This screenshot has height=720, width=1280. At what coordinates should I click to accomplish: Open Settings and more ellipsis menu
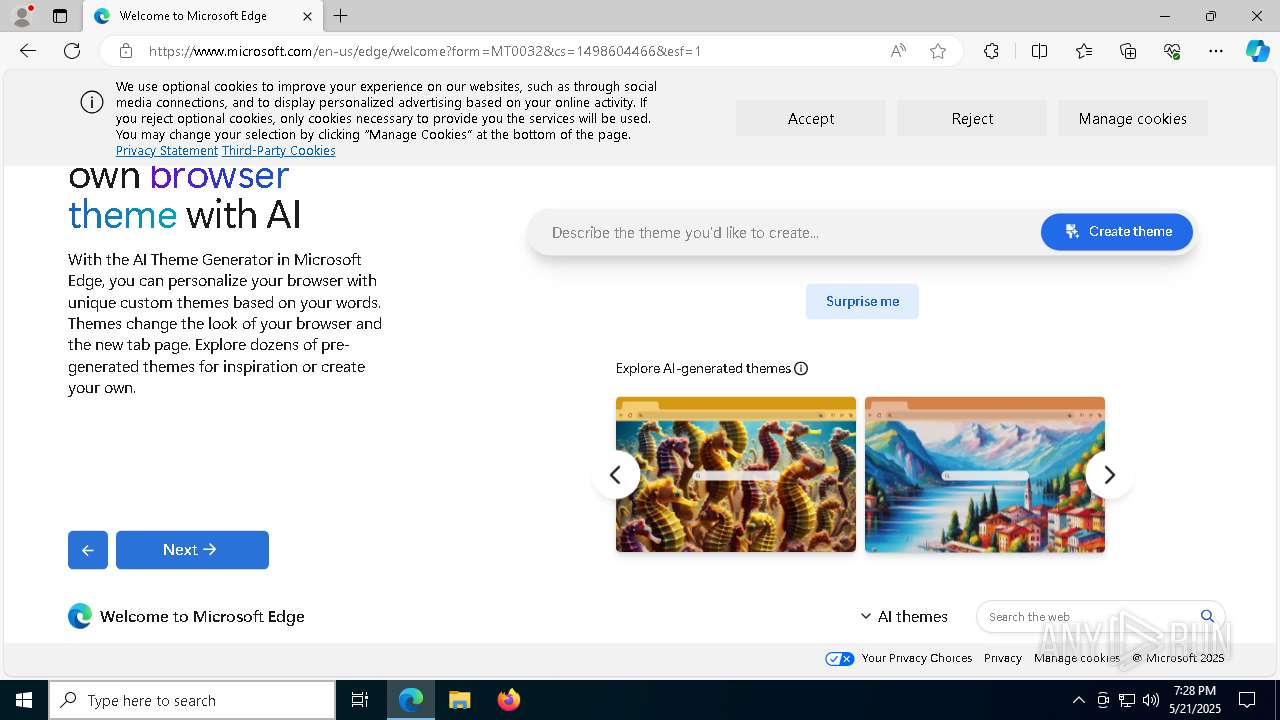1216,51
